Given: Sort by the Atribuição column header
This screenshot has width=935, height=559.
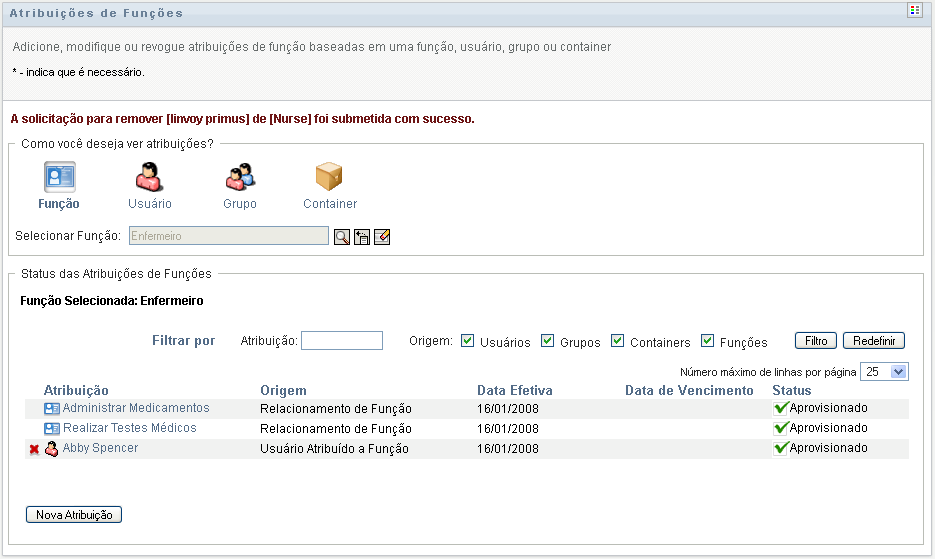Looking at the screenshot, I should click(76, 390).
